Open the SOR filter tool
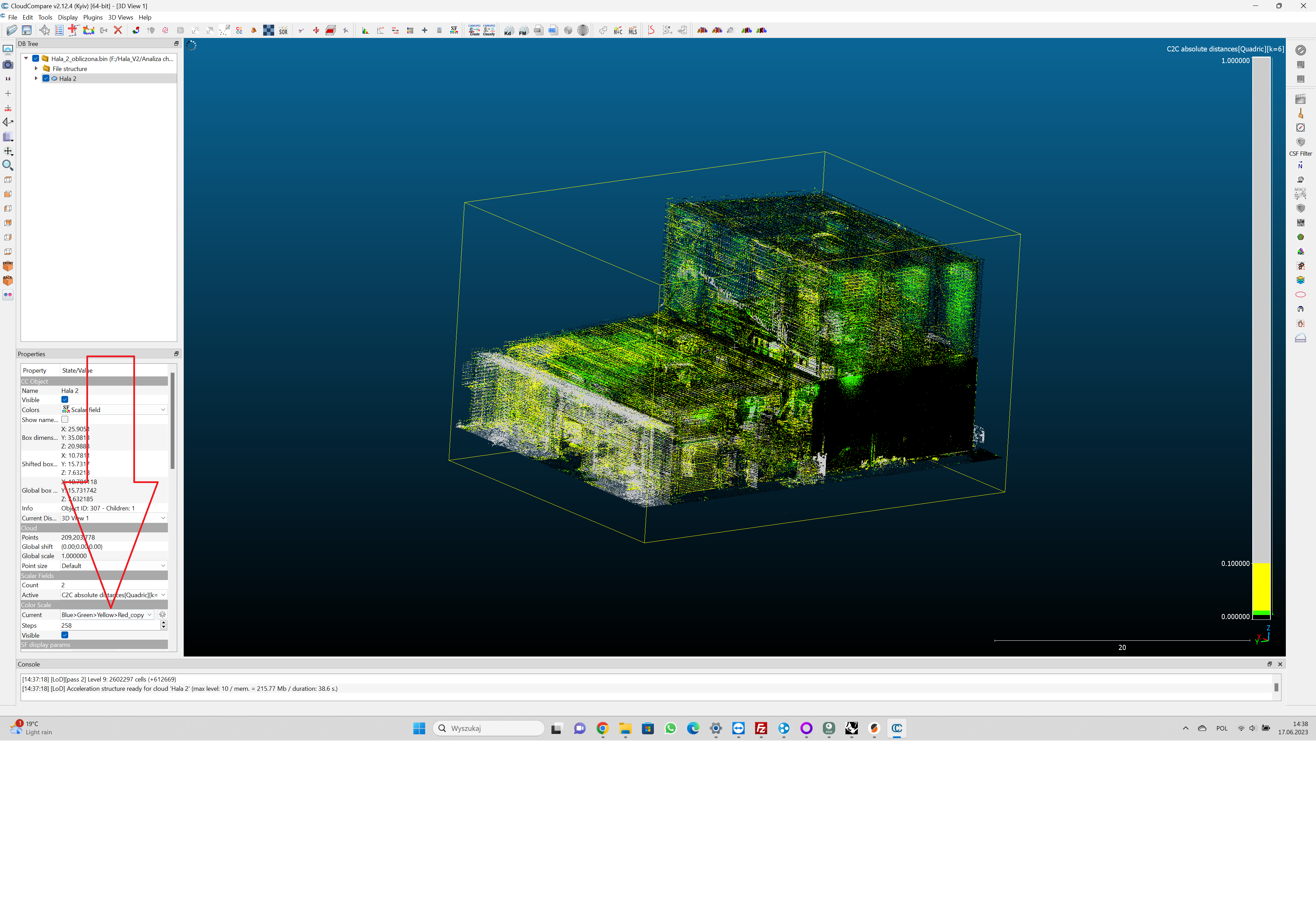The height and width of the screenshot is (916, 1316). (283, 31)
